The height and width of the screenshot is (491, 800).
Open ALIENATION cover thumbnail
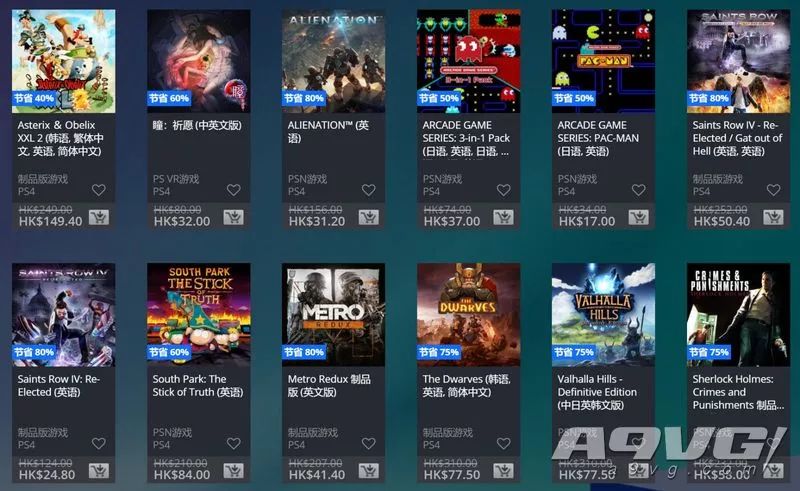click(x=334, y=61)
